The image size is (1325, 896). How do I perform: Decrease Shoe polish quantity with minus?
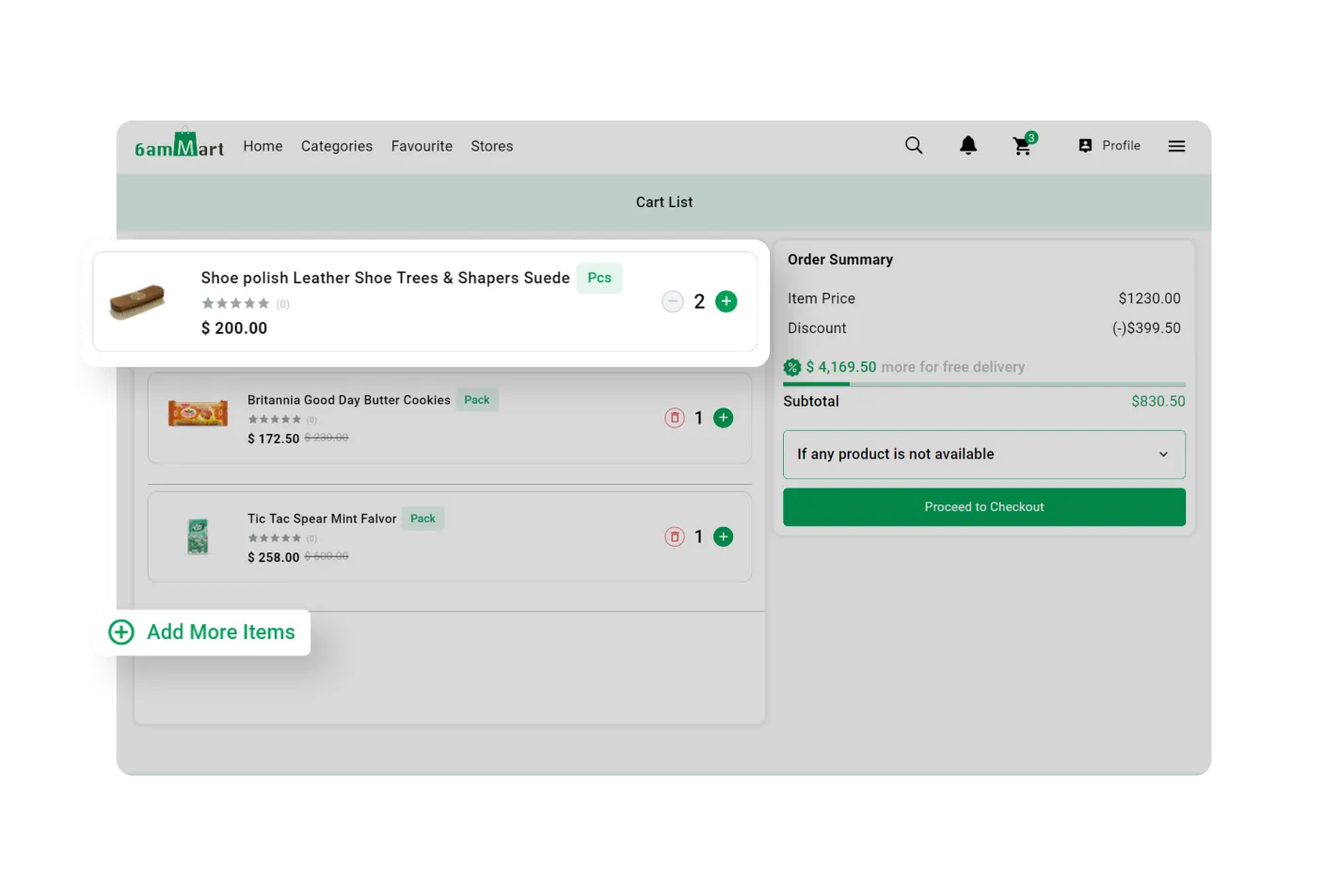[672, 301]
